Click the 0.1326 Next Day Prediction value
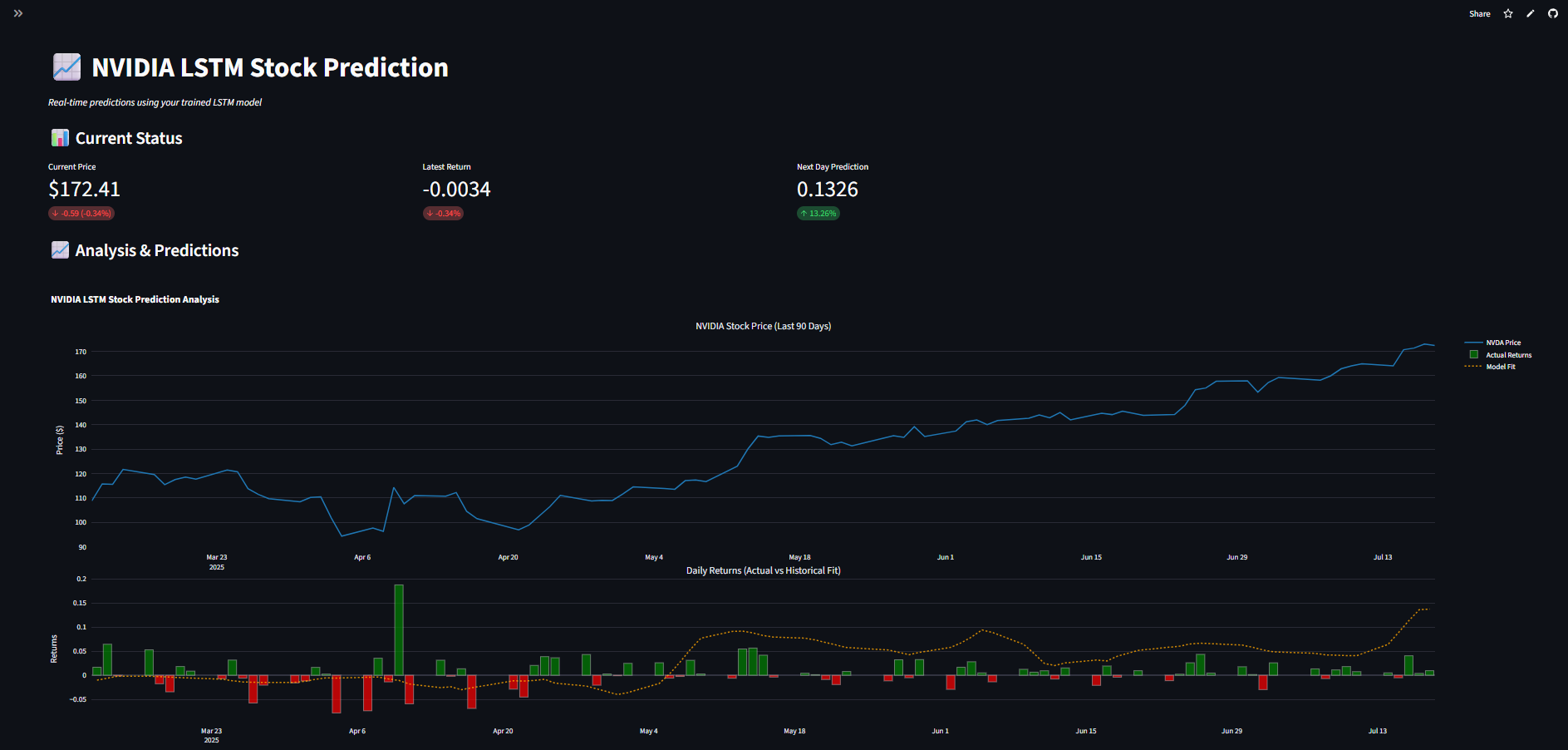Viewport: 1568px width, 750px height. click(827, 189)
